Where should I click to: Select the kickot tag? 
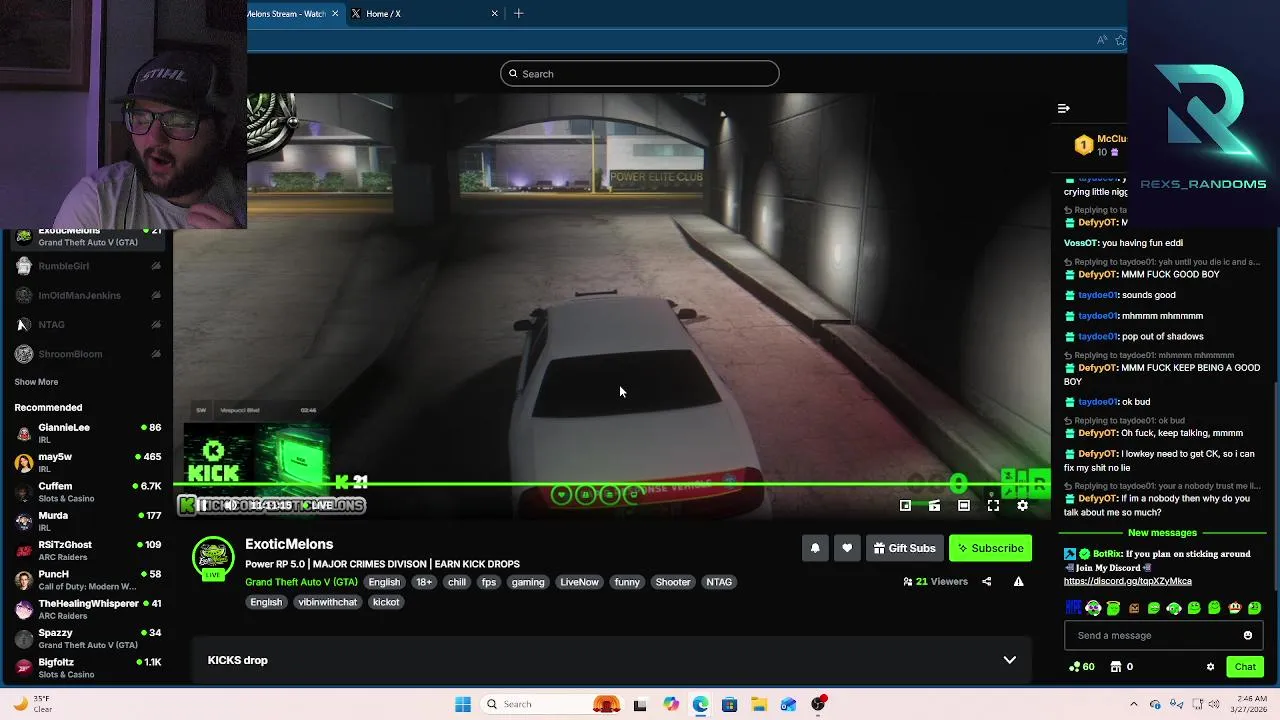click(x=386, y=602)
